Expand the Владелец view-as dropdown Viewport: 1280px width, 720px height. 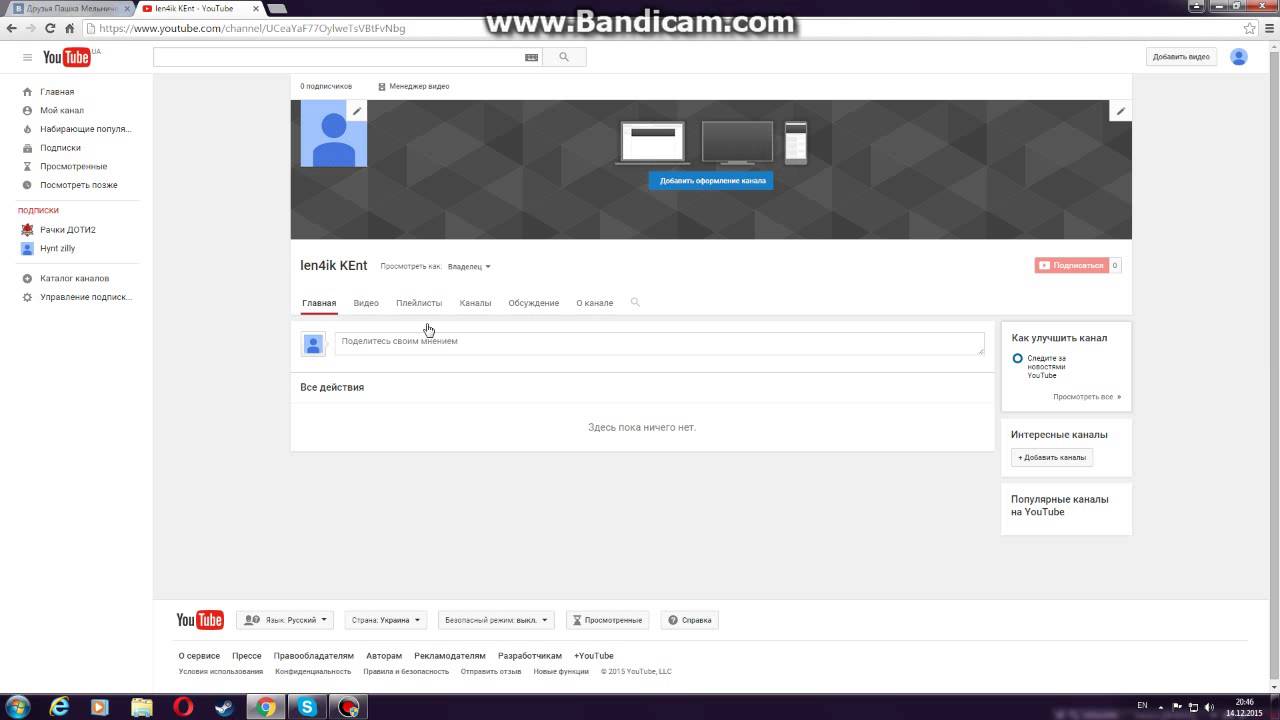tap(469, 267)
